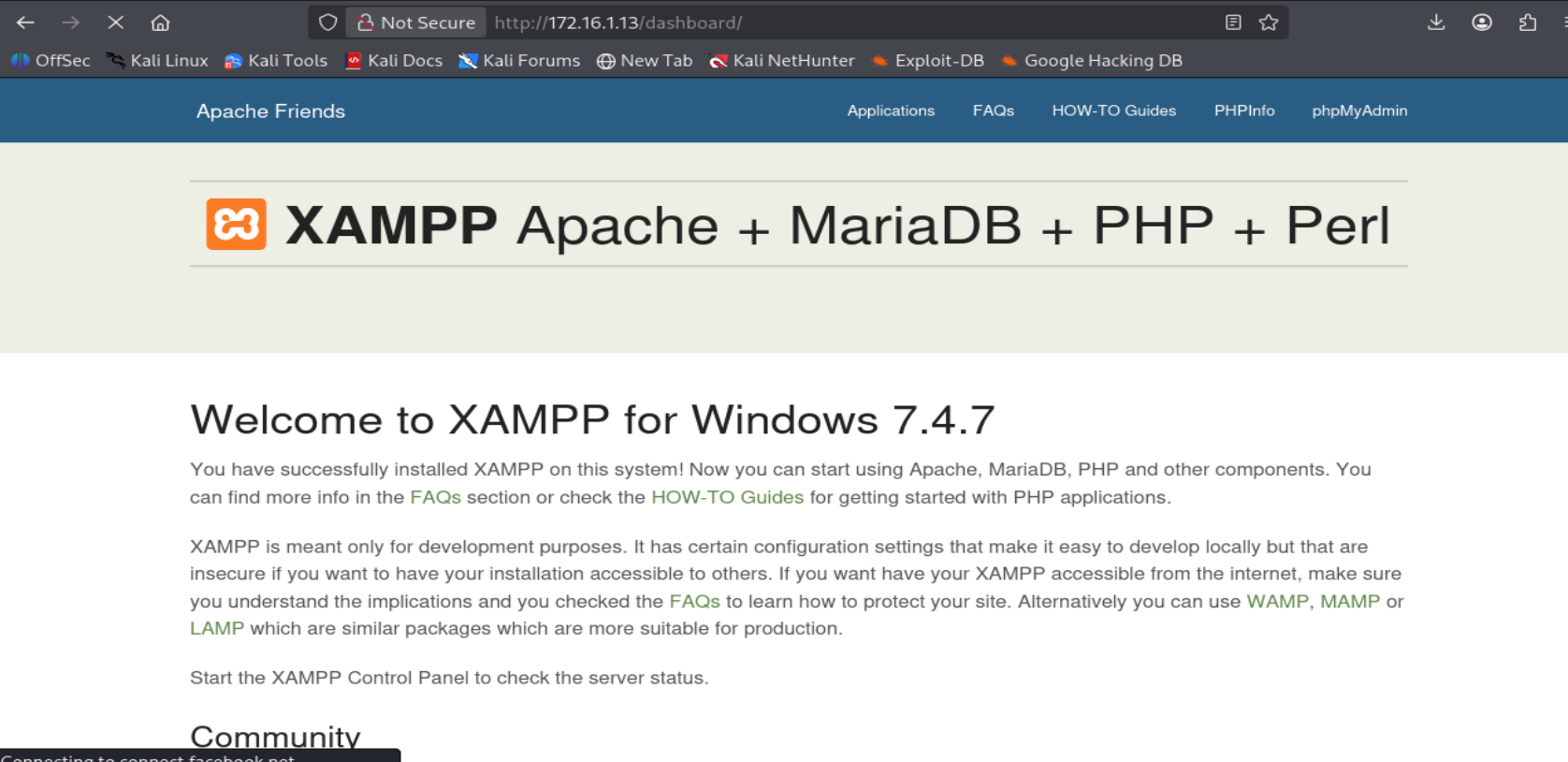Click the XAMPP orange logo
The width and height of the screenshot is (1568, 762).
[x=236, y=225]
